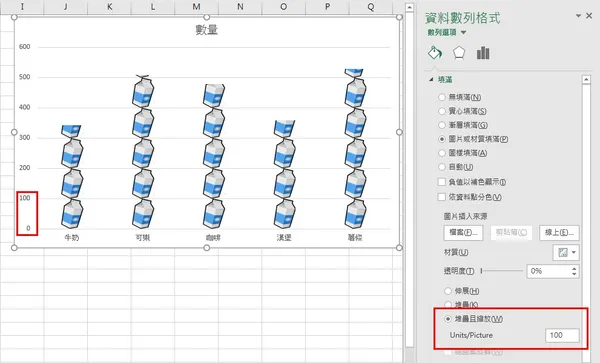Click the 剪貼簿(C) button
Viewport: 600px width, 363px height.
click(511, 233)
